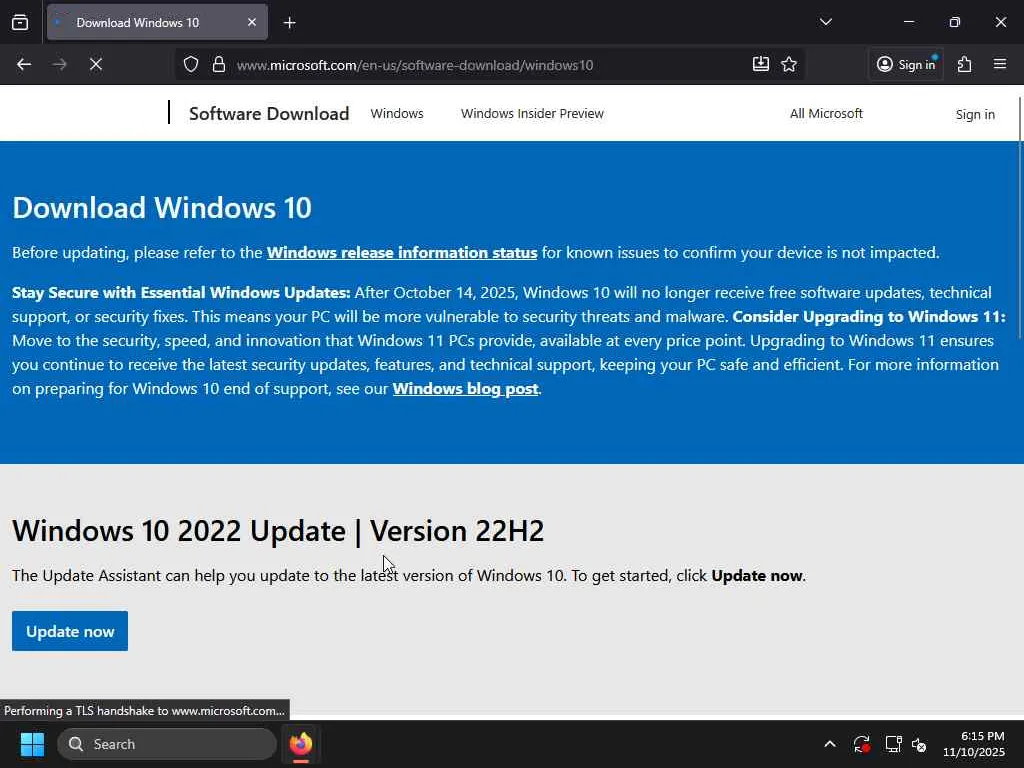The height and width of the screenshot is (768, 1024).
Task: Open a new tab with plus icon
Action: 289,23
